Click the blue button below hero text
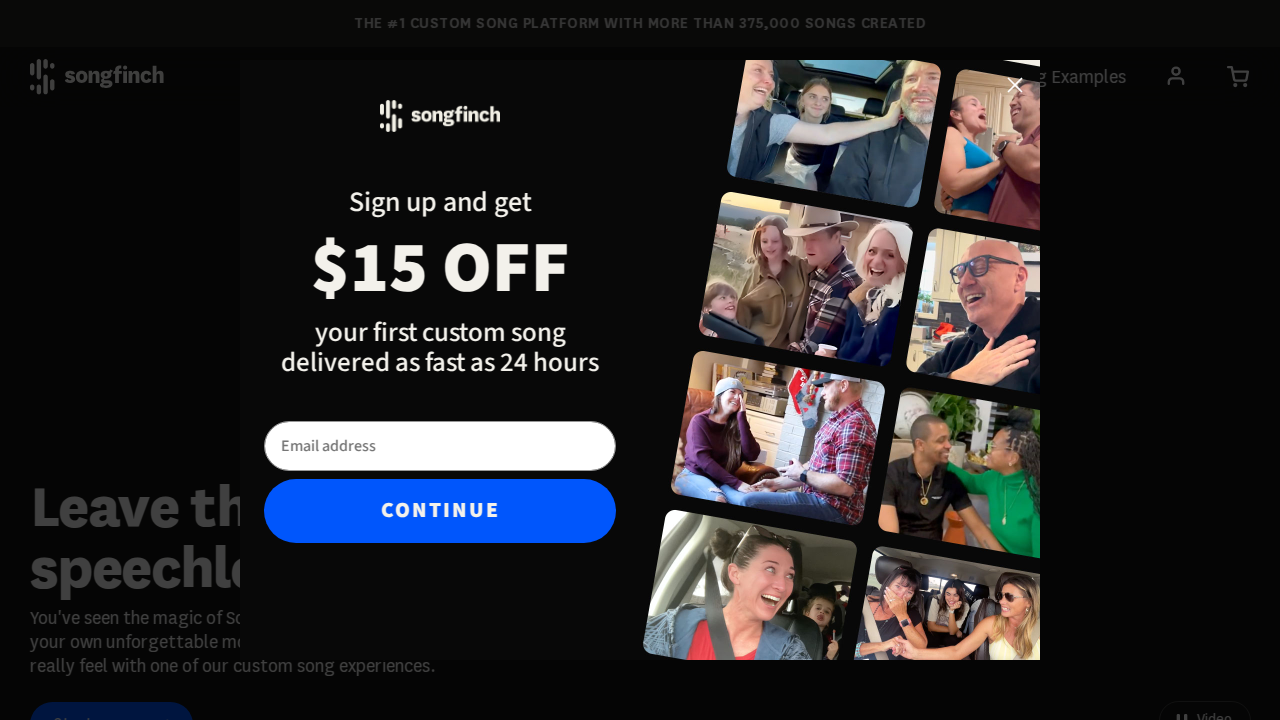This screenshot has width=1280, height=720. (x=111, y=711)
